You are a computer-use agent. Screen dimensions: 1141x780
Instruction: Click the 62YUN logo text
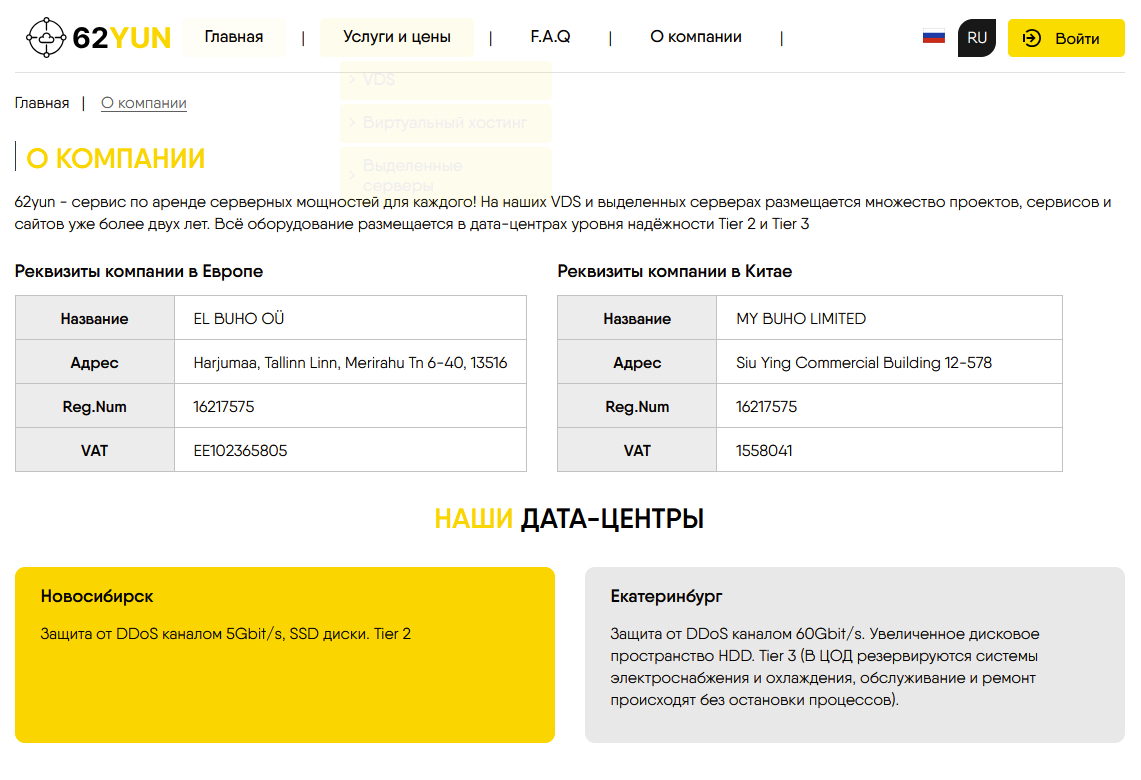tap(122, 38)
